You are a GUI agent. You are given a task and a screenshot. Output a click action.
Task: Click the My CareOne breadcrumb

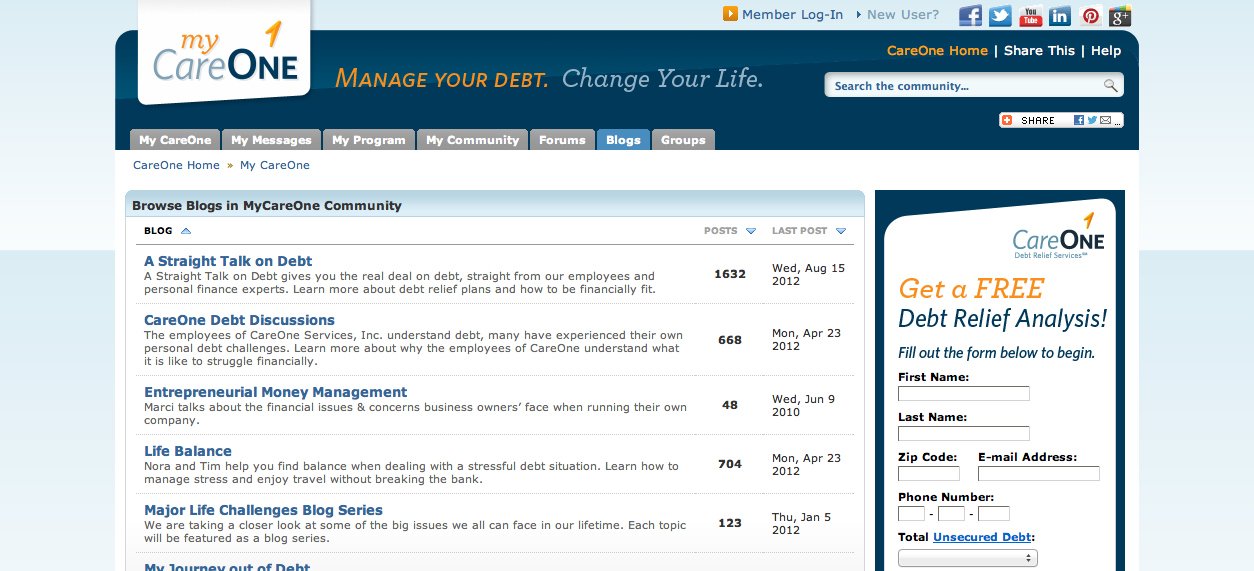(275, 165)
